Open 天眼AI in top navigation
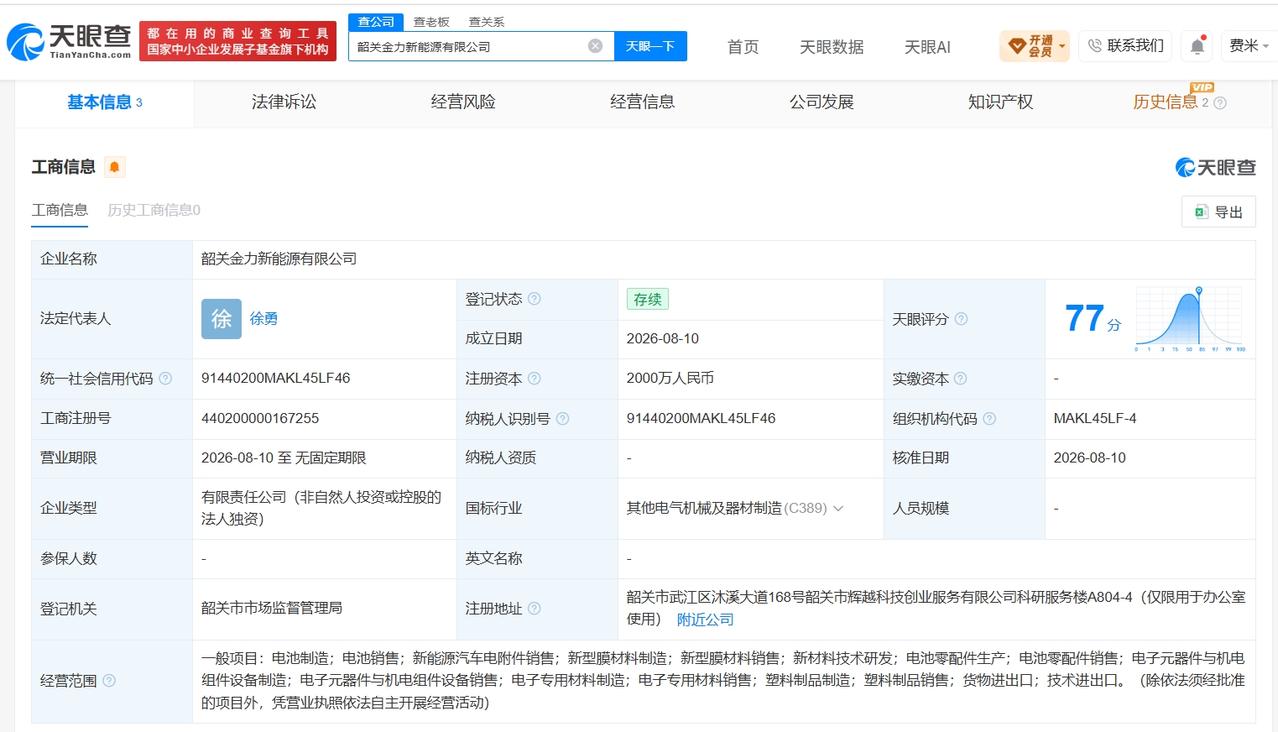Screen dimensions: 1278x732 pos(927,47)
